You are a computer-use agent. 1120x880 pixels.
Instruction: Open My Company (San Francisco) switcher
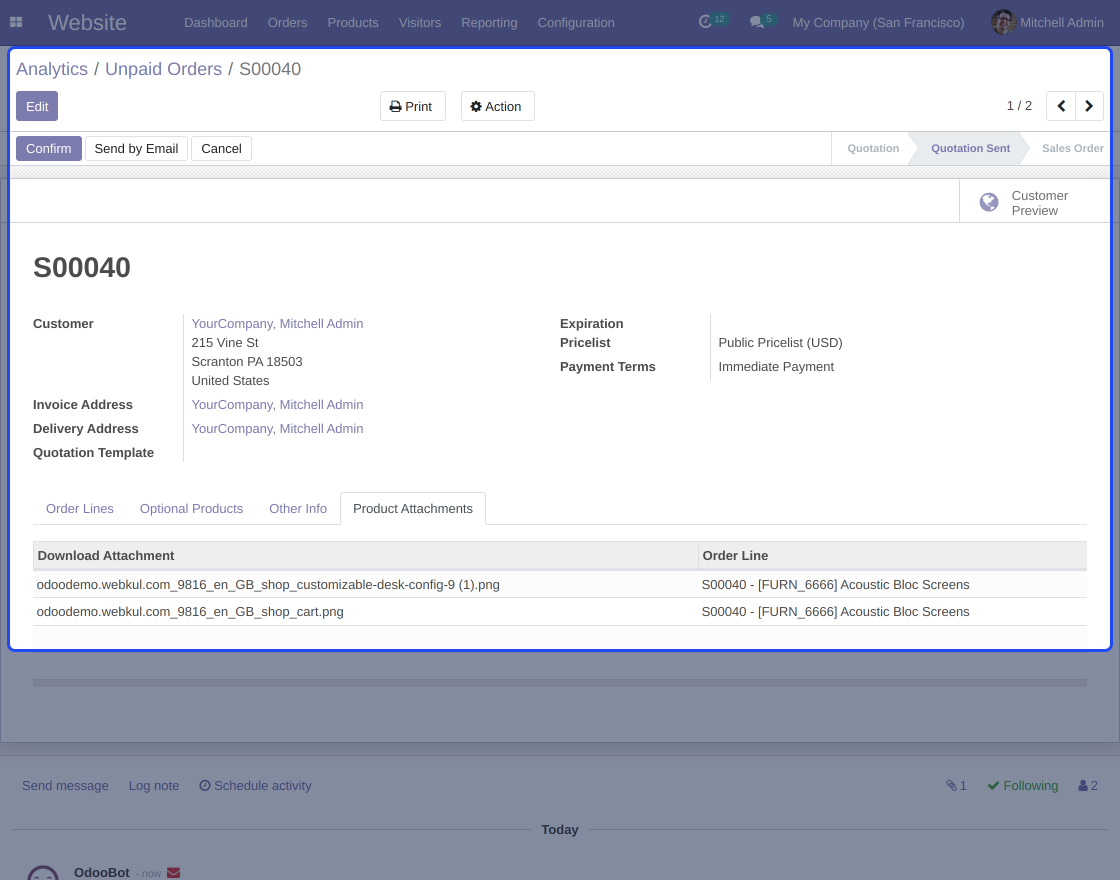[x=878, y=23]
